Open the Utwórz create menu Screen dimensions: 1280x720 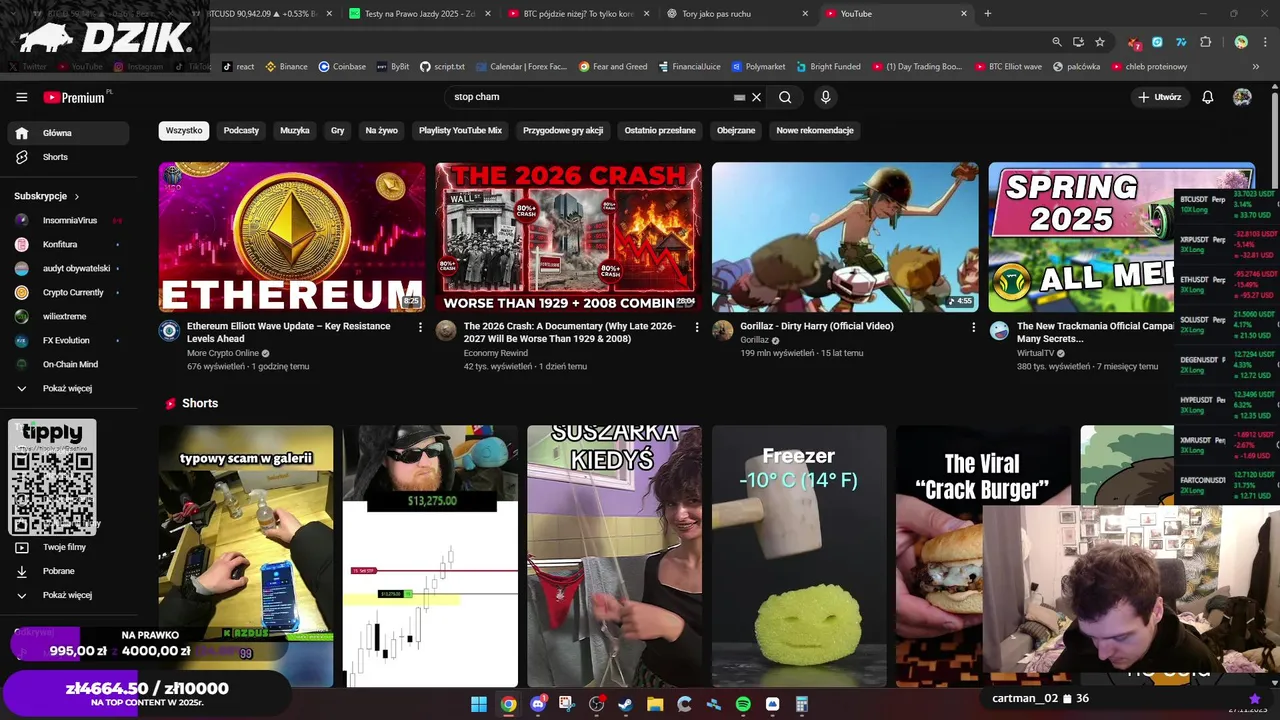pyautogui.click(x=1159, y=97)
